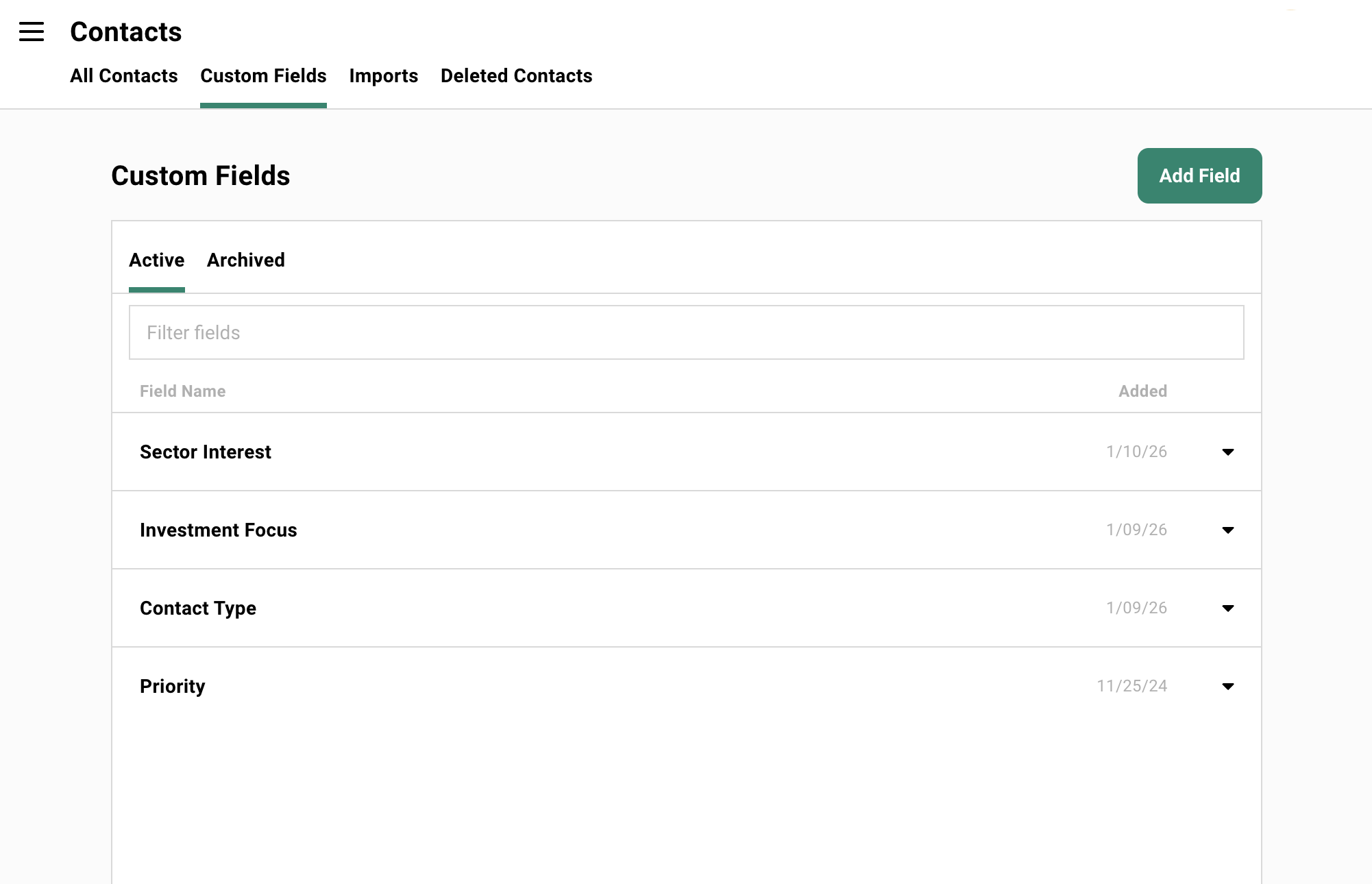Select the Active fields tab
The image size is (1372, 884).
pos(156,260)
